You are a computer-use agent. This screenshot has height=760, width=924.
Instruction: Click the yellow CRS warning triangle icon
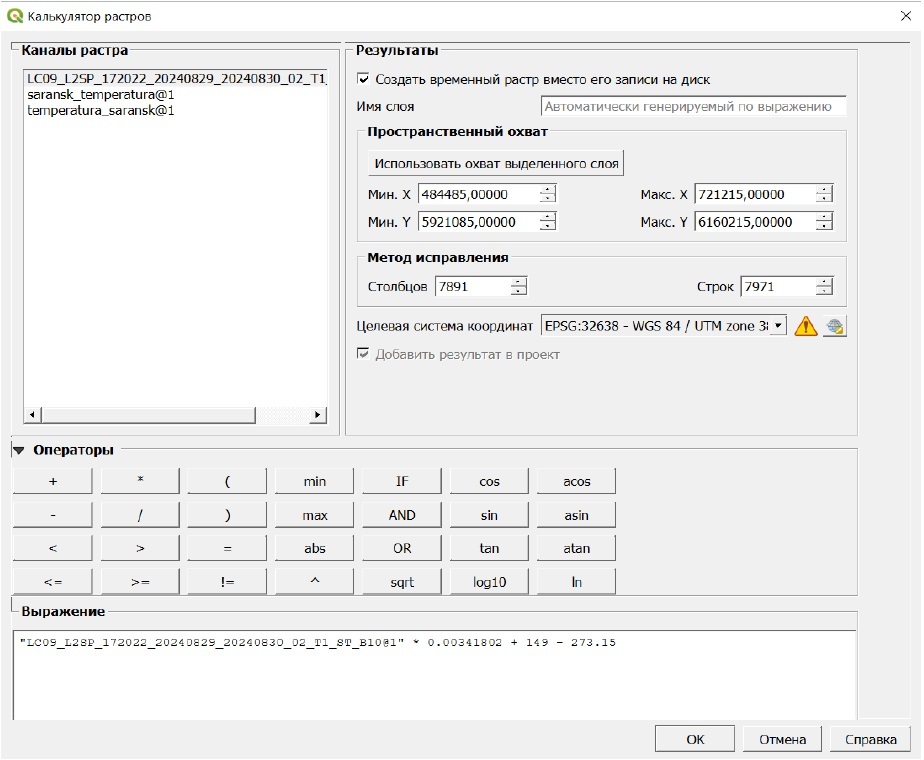[x=805, y=326]
